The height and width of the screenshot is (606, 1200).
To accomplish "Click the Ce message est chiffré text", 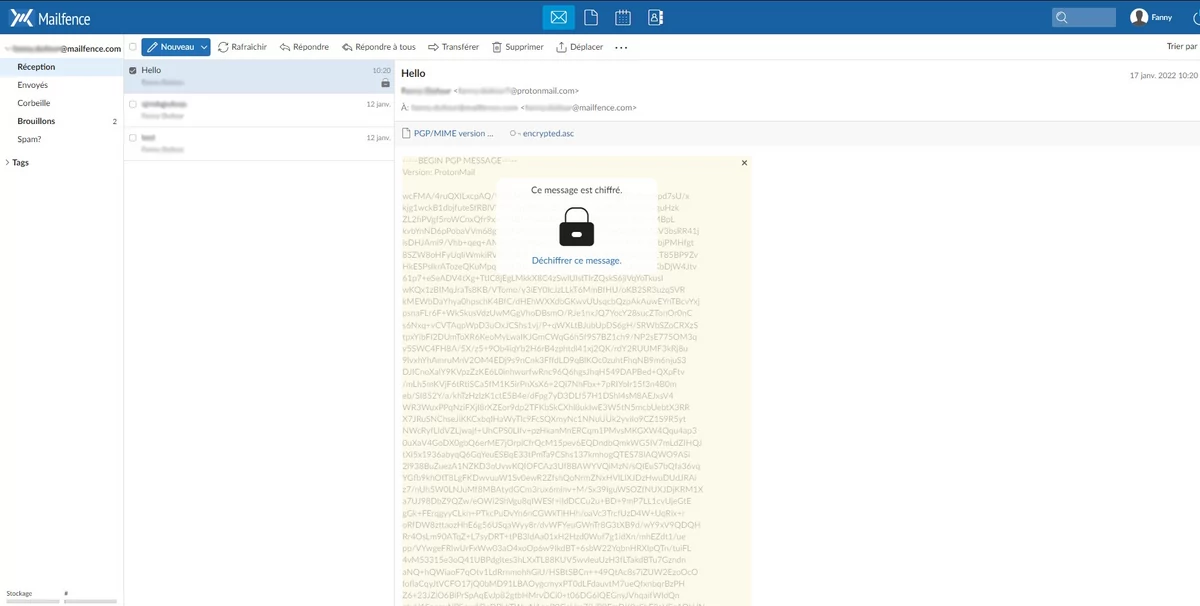I will pos(576,190).
